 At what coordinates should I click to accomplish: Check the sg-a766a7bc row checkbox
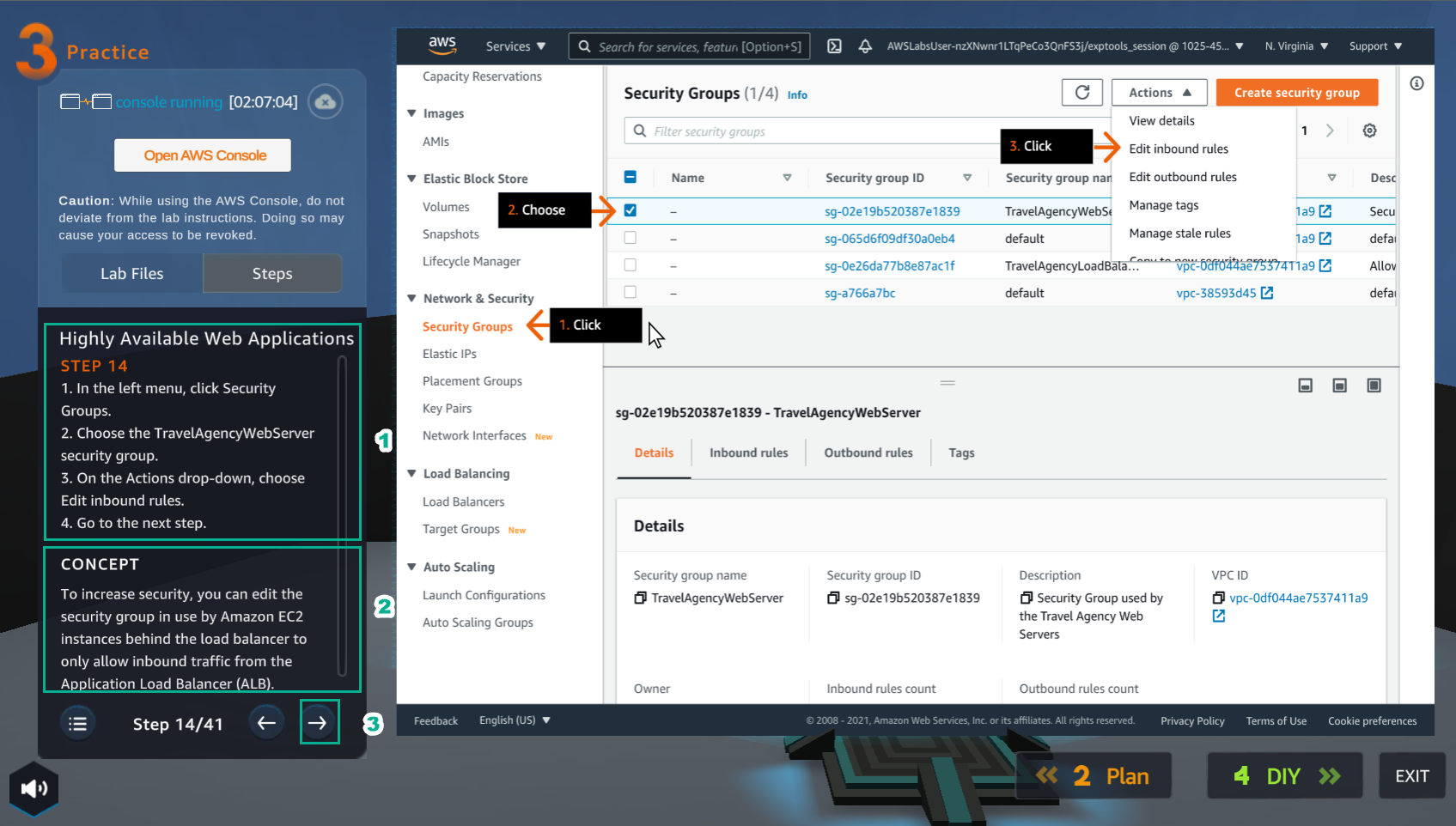(x=630, y=292)
